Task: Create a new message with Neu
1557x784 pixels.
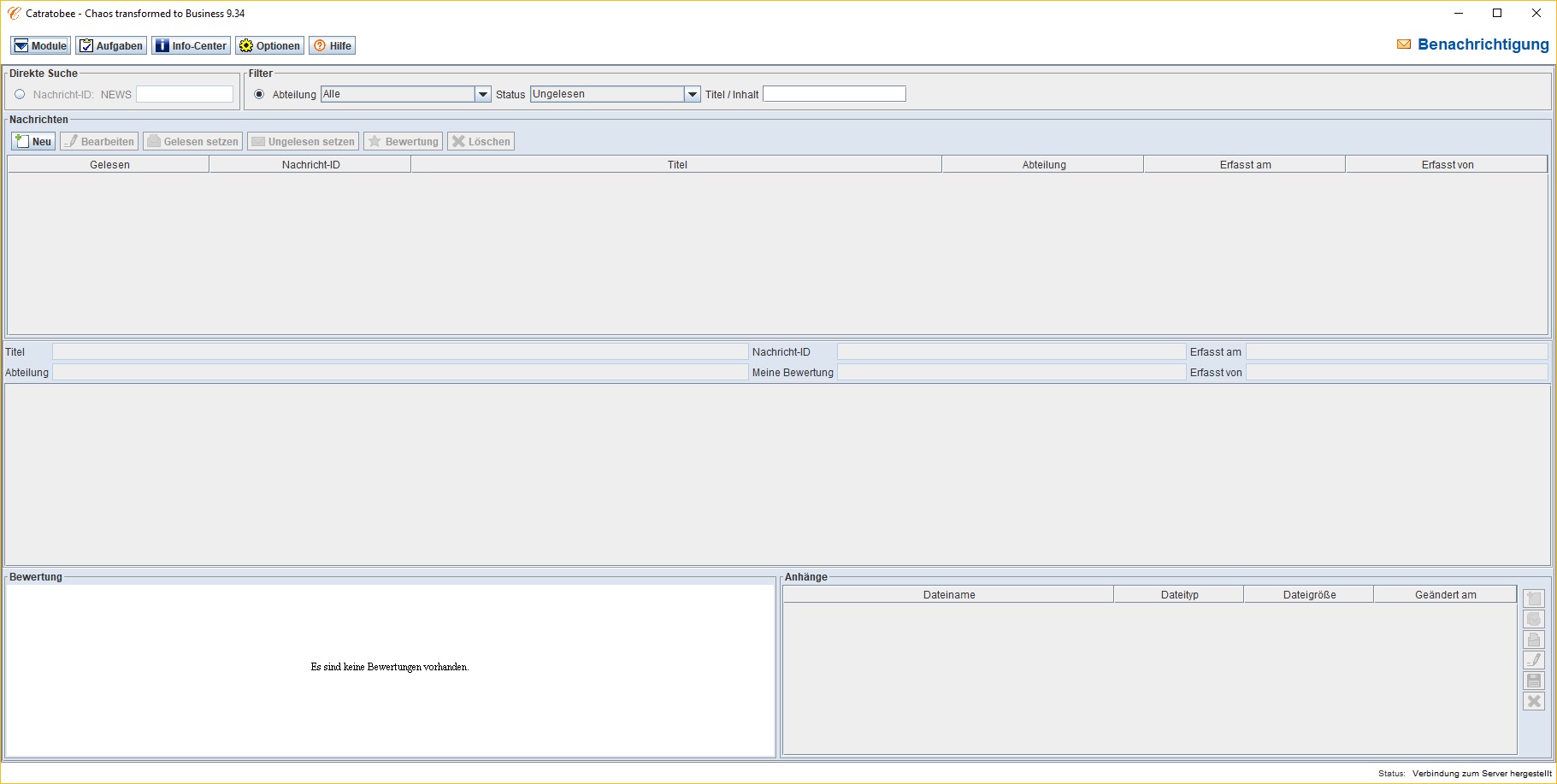Action: tap(33, 142)
